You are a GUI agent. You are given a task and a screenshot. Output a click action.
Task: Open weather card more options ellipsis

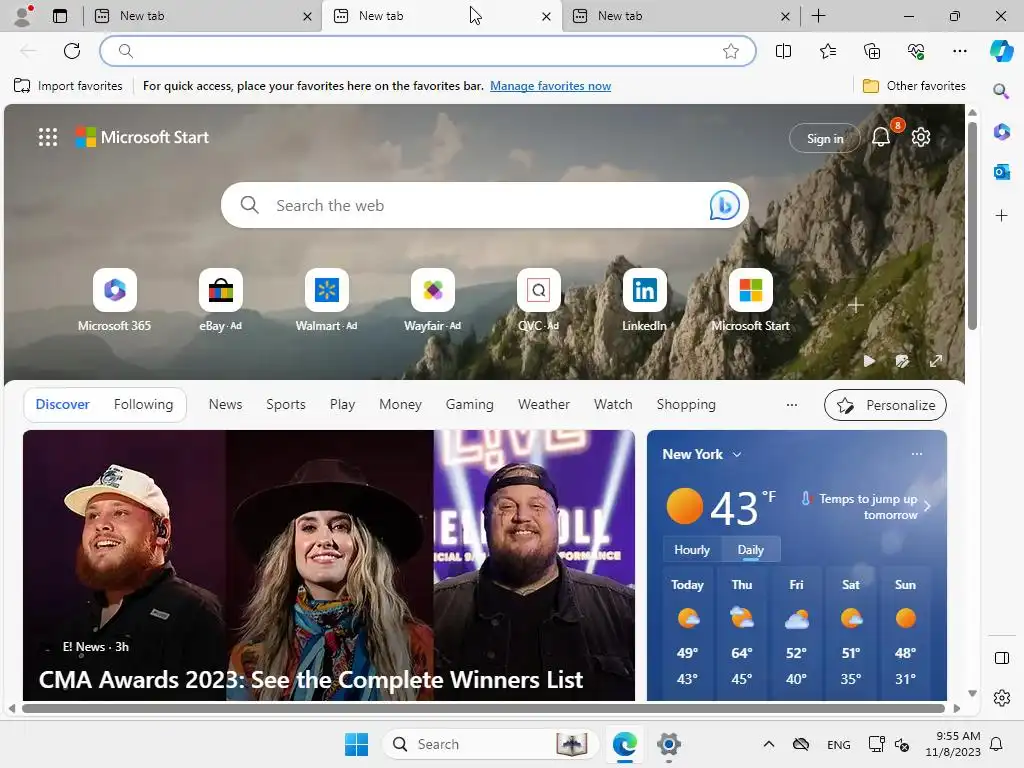click(x=917, y=454)
